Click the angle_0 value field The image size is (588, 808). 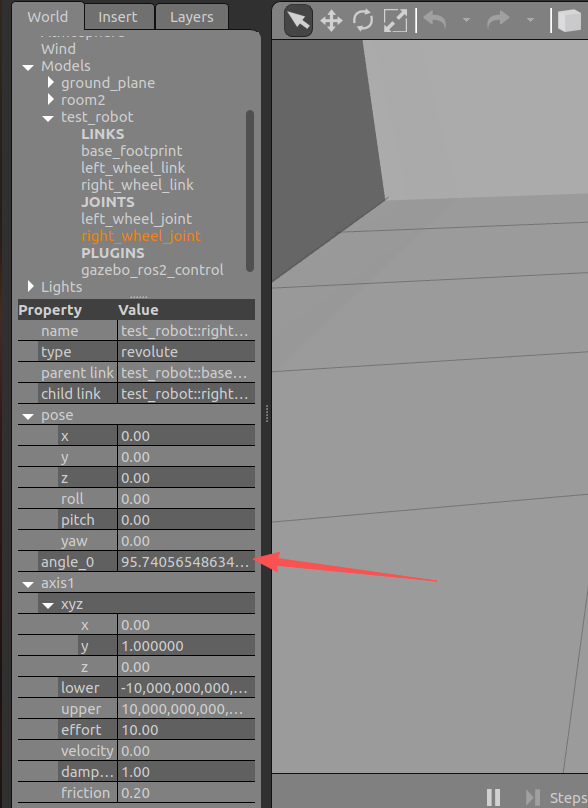[x=186, y=562]
